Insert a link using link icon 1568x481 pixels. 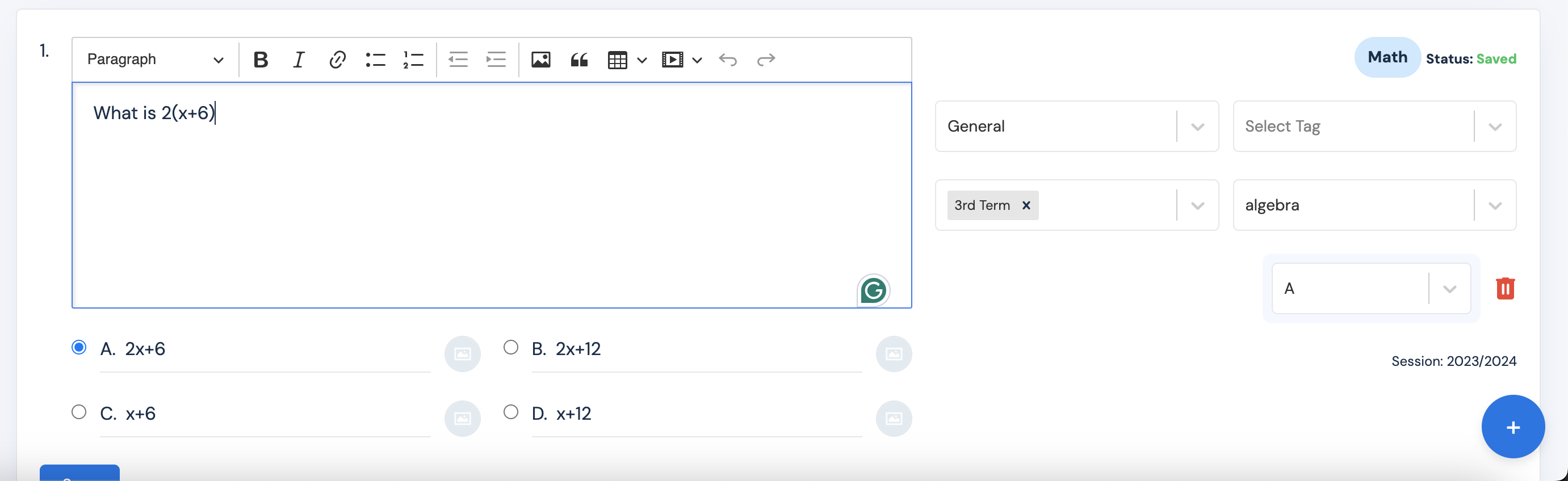(x=337, y=60)
